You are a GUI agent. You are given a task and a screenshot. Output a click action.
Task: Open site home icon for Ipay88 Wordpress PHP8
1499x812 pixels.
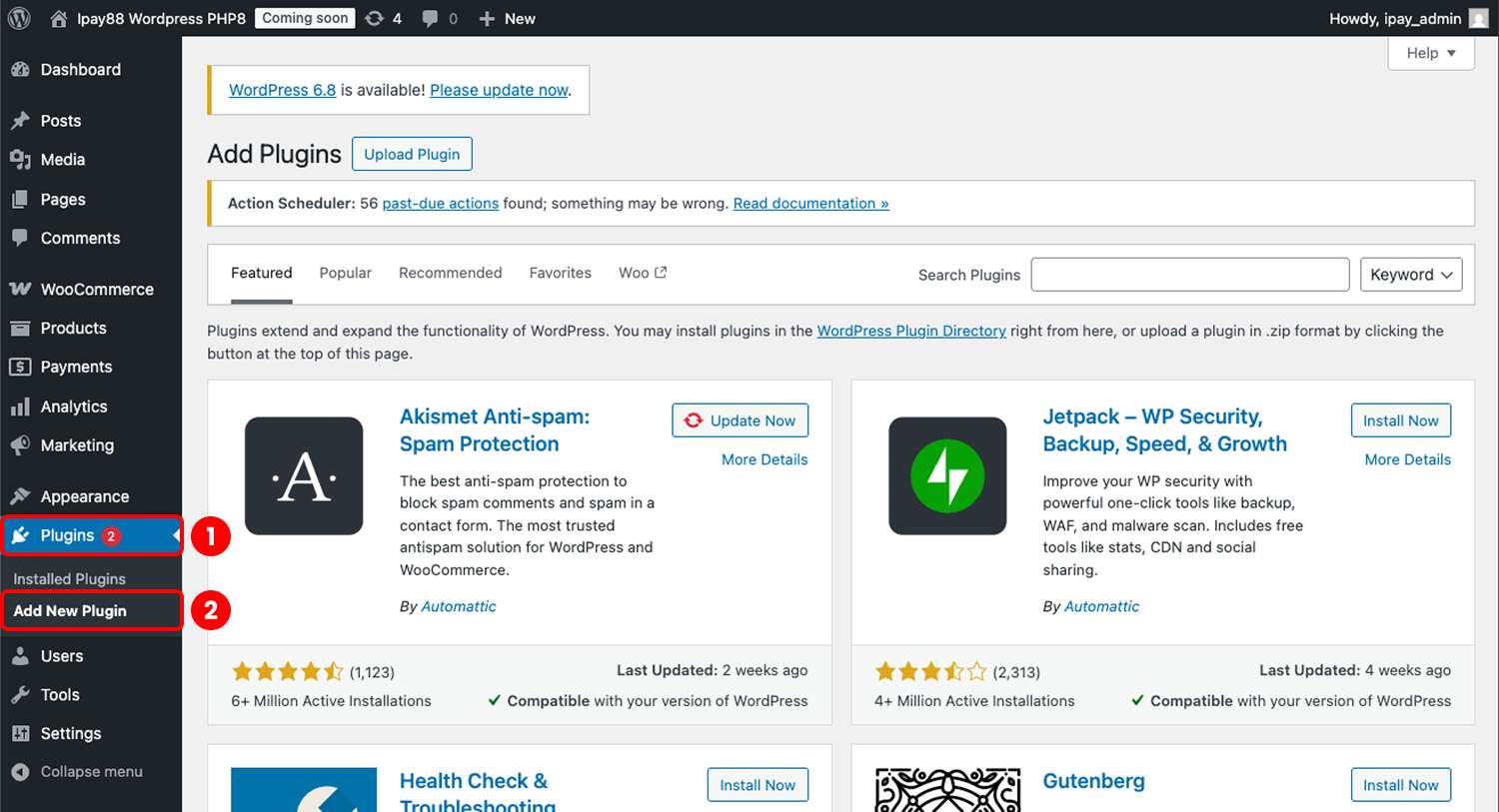tap(59, 18)
